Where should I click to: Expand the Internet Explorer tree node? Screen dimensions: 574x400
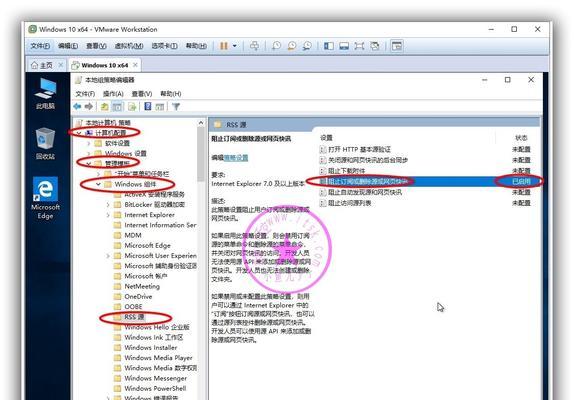click(x=108, y=215)
